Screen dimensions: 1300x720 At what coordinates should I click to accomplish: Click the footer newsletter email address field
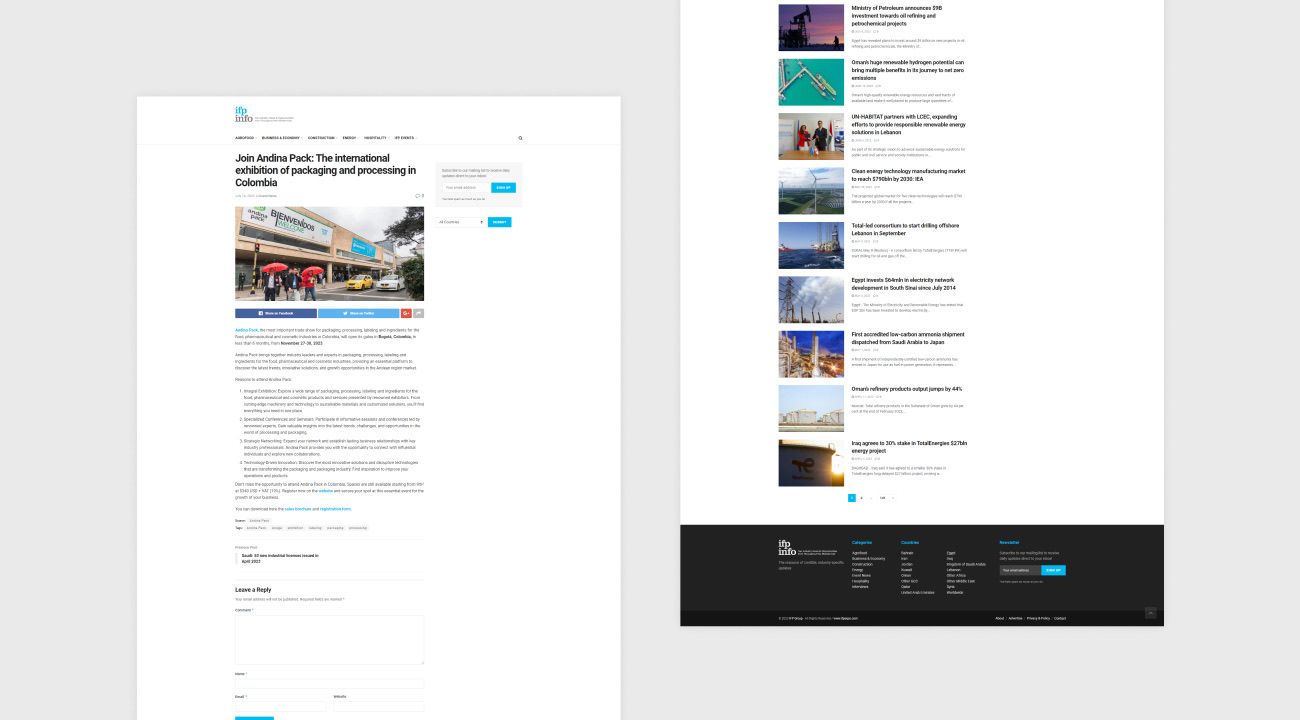(1020, 570)
